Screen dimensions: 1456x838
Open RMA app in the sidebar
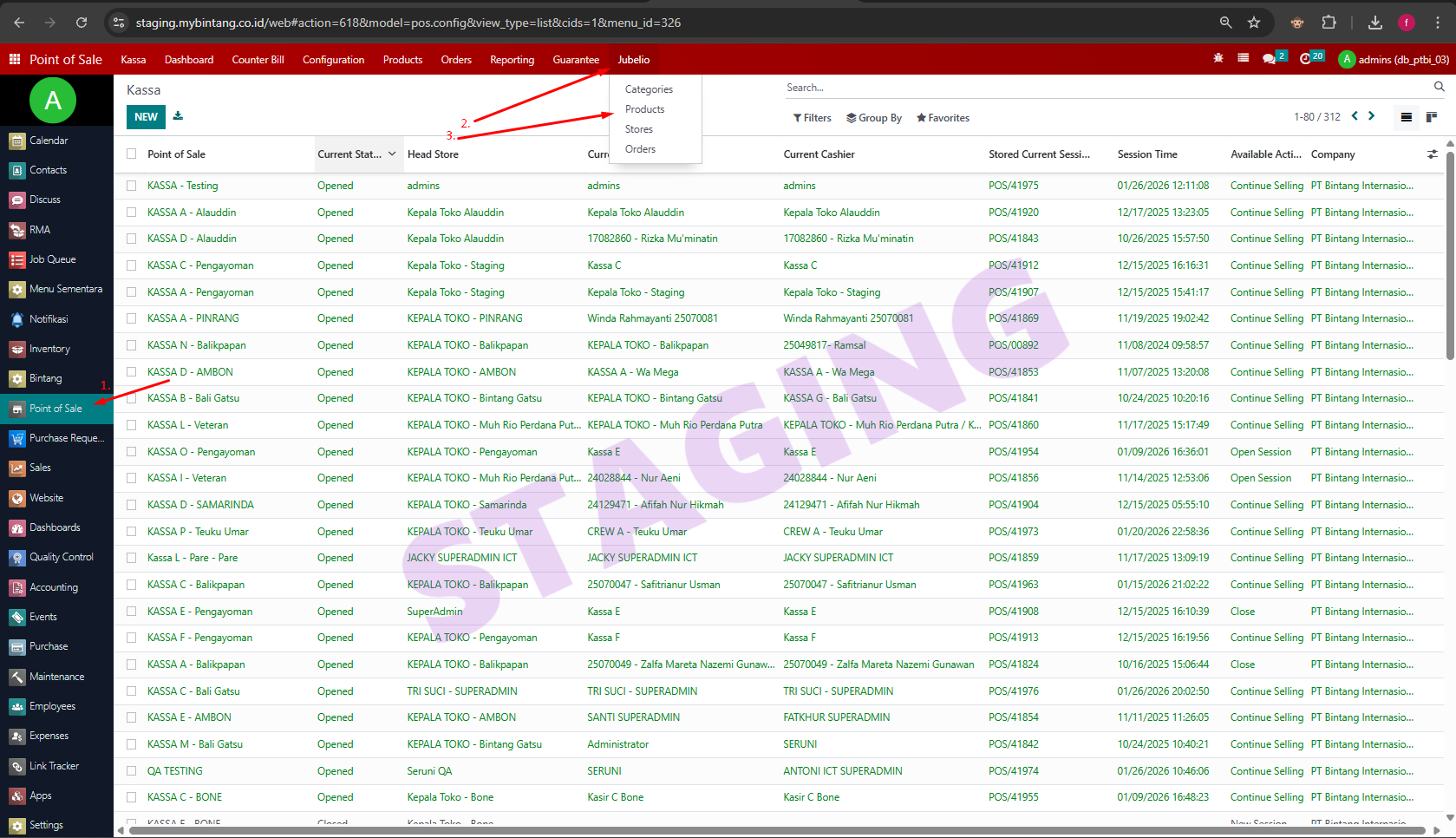56,230
